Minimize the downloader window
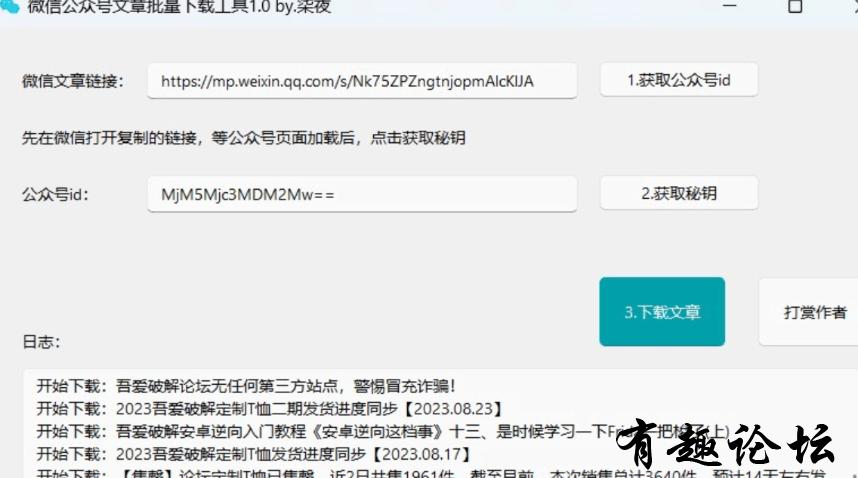The height and width of the screenshot is (478, 858). click(x=729, y=5)
